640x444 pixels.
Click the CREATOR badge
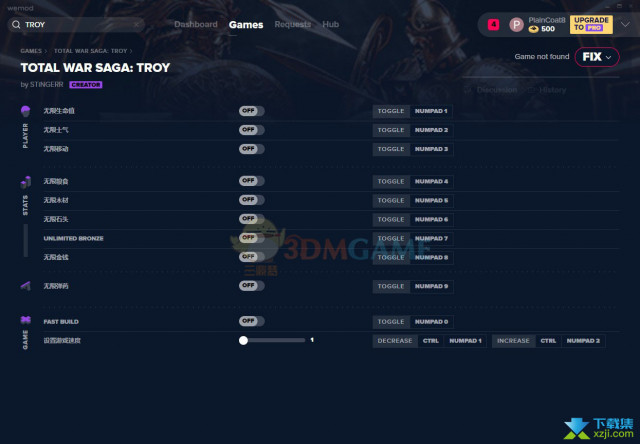[86, 85]
